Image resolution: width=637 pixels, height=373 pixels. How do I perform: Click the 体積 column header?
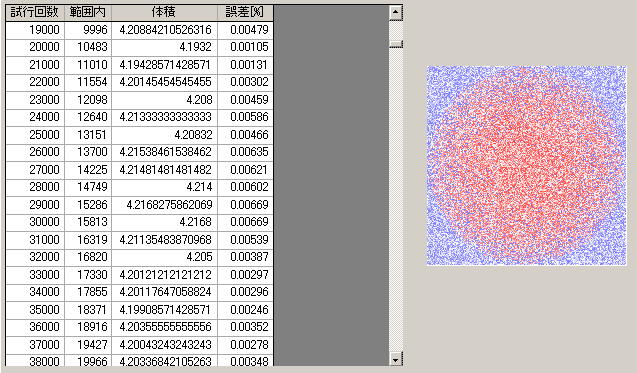coord(164,13)
